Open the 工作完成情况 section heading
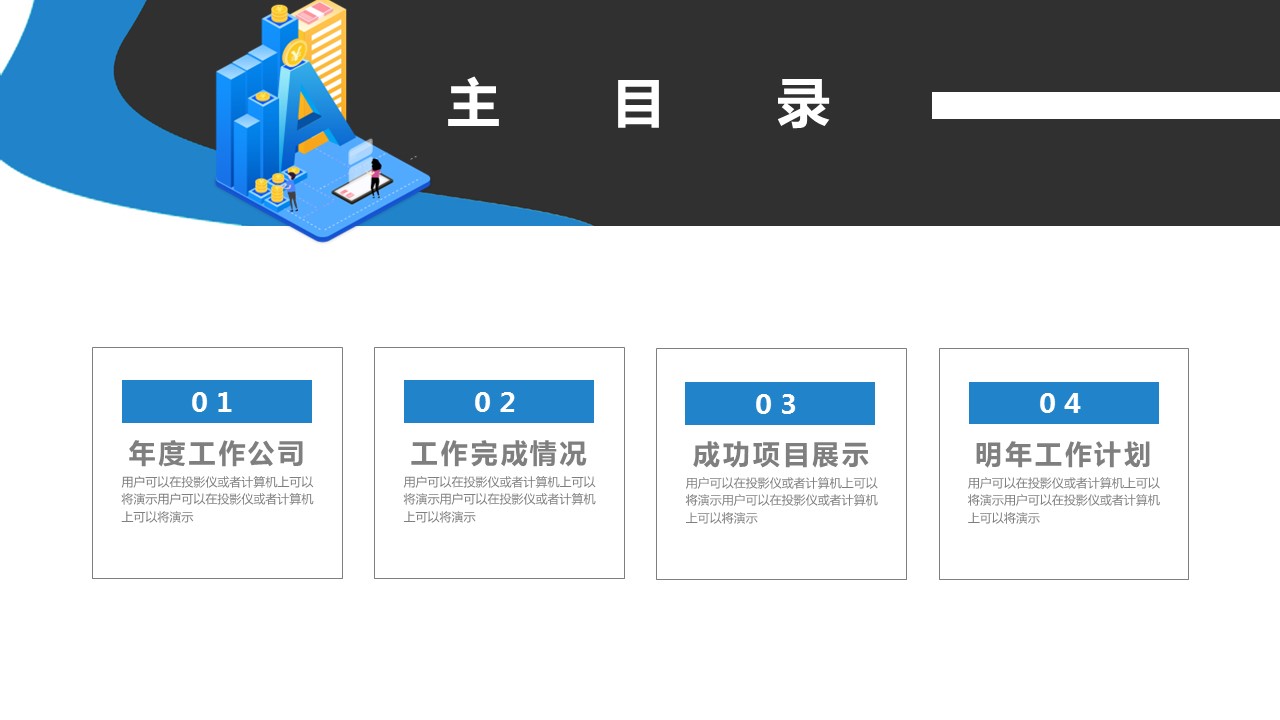The height and width of the screenshot is (720, 1280). tap(499, 454)
